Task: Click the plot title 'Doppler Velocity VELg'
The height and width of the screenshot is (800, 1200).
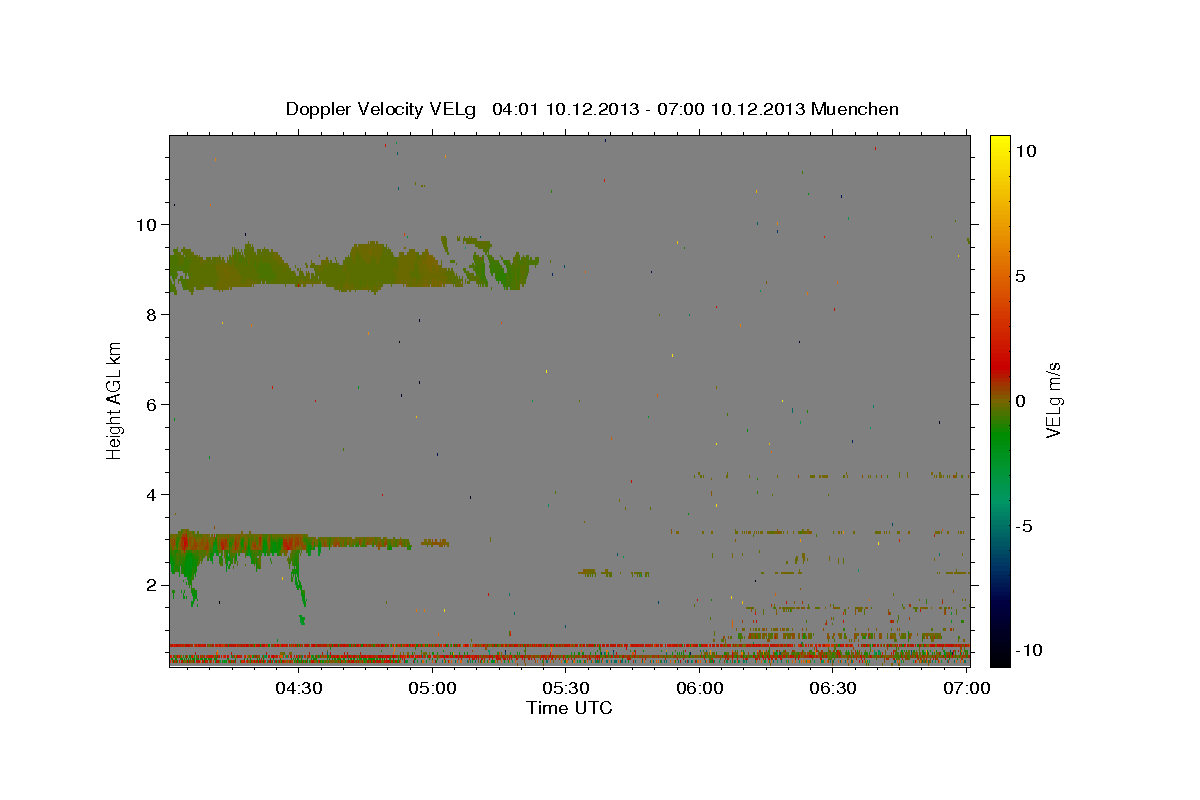Action: [382, 109]
